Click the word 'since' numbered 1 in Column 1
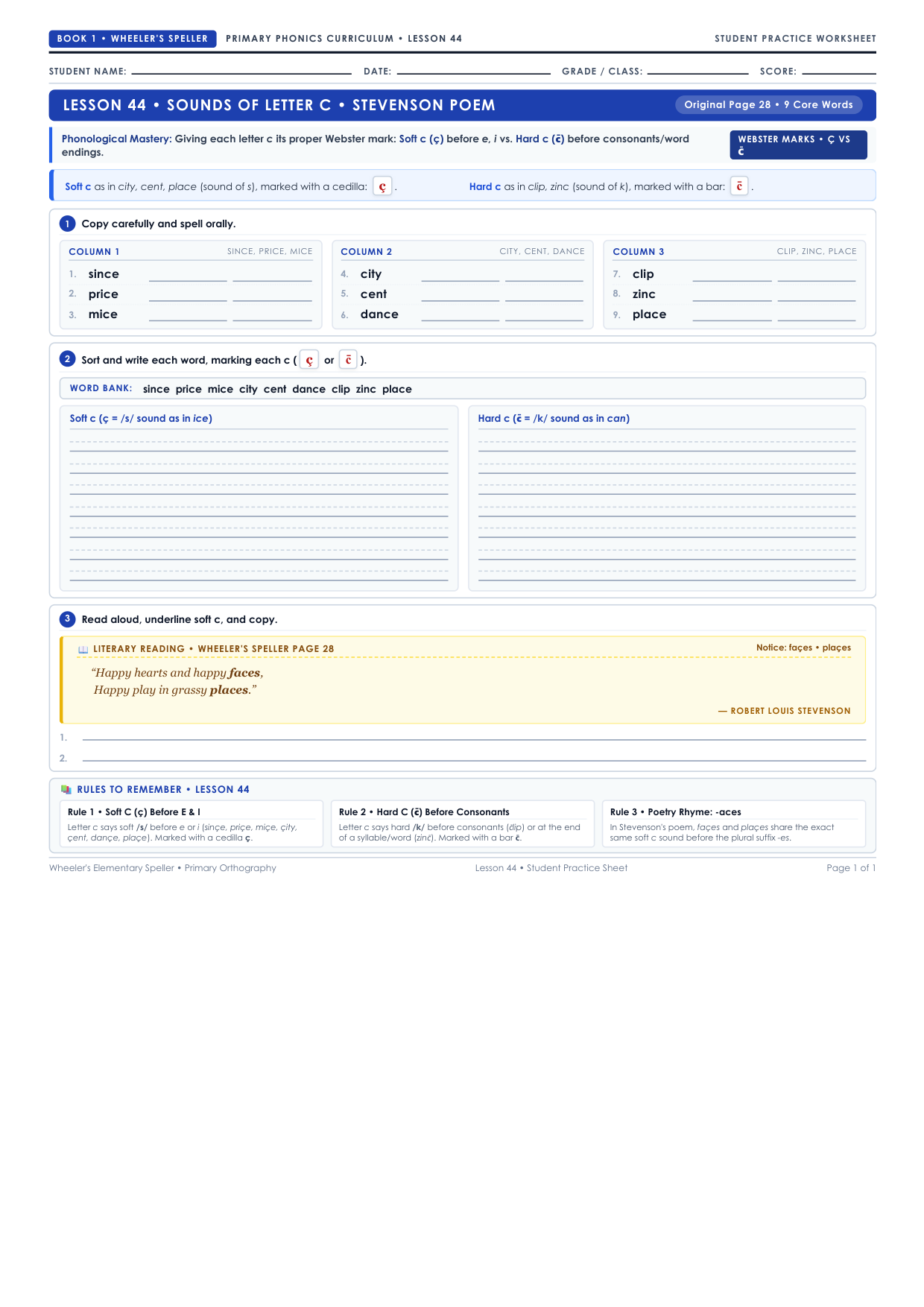Screen dimensions: 924x1307 (104, 274)
